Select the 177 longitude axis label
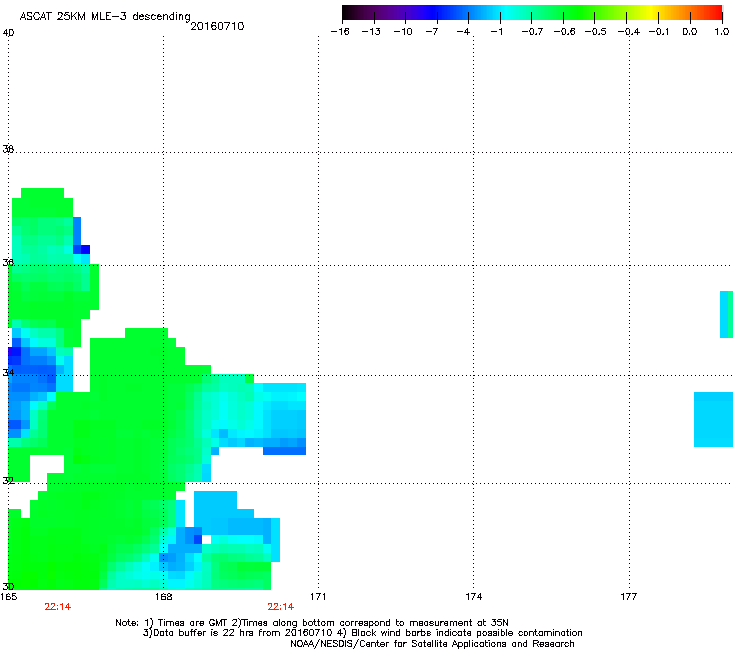Image resolution: width=740 pixels, height=650 pixels. (629, 597)
